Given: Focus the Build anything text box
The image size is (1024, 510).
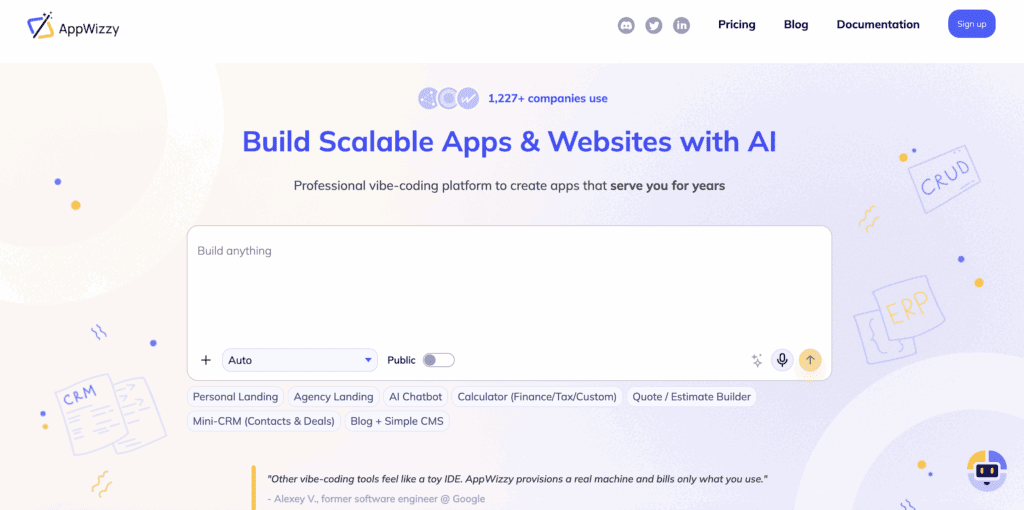Looking at the screenshot, I should click(x=508, y=285).
